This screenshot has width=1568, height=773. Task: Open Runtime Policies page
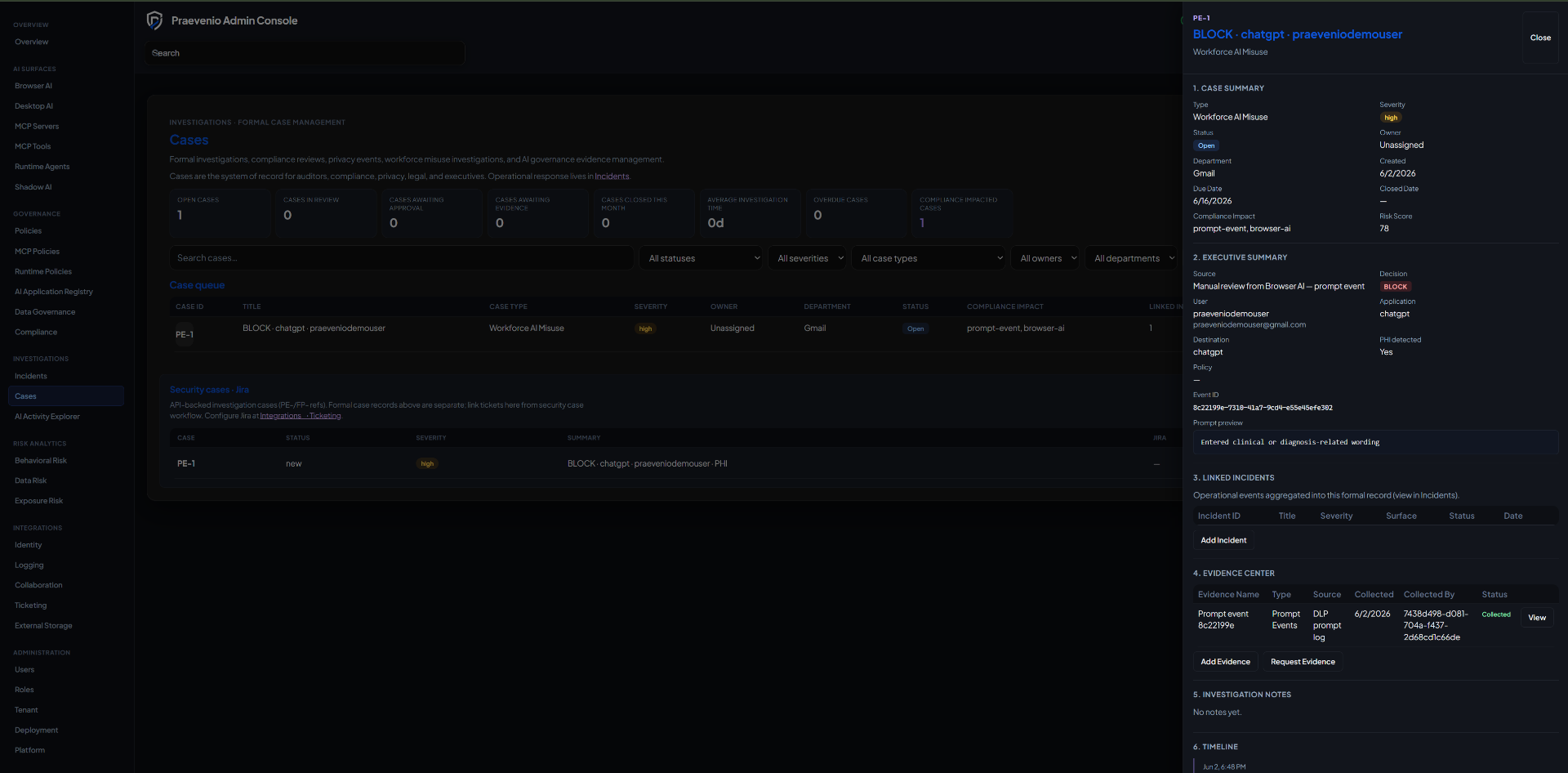43,271
